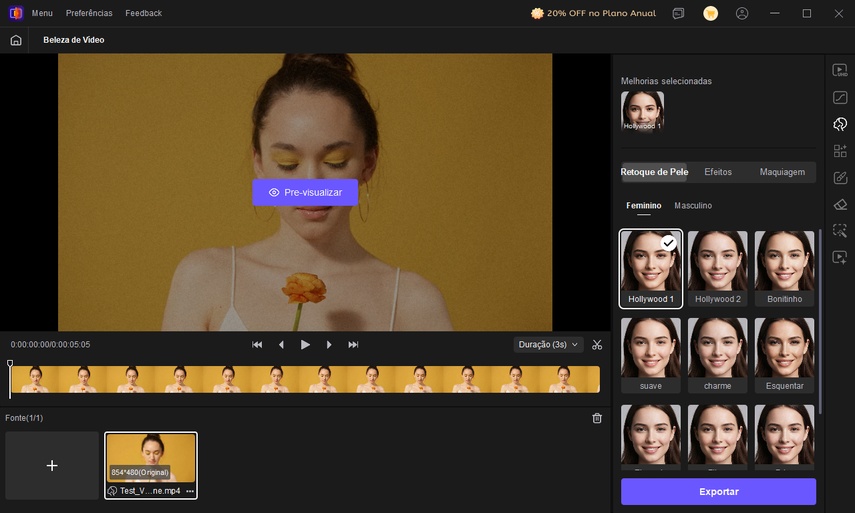
Task: Open the Feedback menu item
Action: coord(143,13)
